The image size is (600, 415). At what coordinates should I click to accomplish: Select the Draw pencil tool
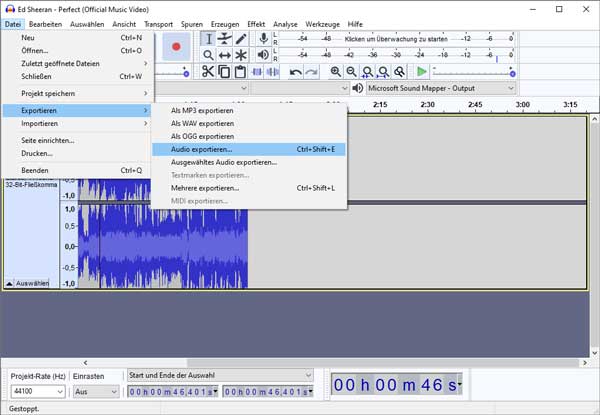241,39
